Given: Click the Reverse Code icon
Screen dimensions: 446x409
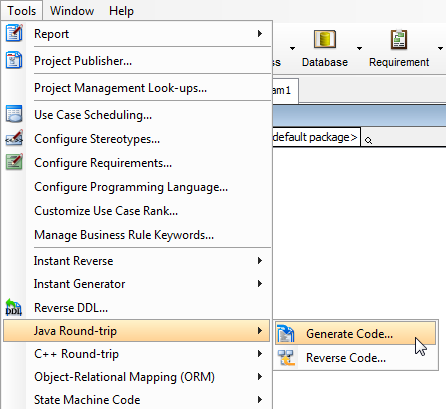Looking at the screenshot, I should 287,357.
